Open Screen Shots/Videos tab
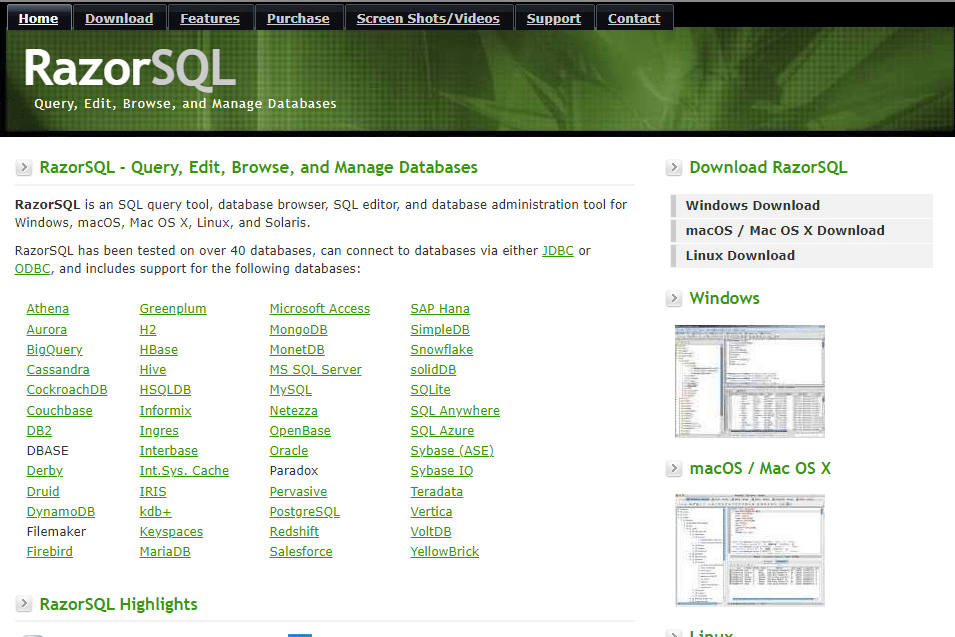Image resolution: width=955 pixels, height=637 pixels. 428,18
